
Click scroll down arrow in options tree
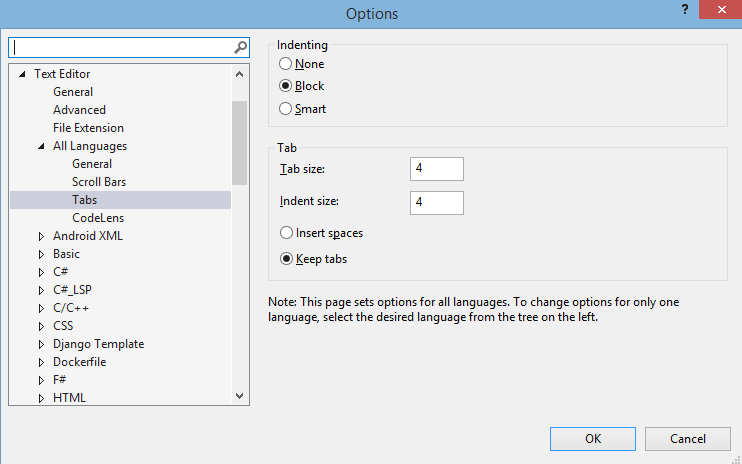click(239, 396)
